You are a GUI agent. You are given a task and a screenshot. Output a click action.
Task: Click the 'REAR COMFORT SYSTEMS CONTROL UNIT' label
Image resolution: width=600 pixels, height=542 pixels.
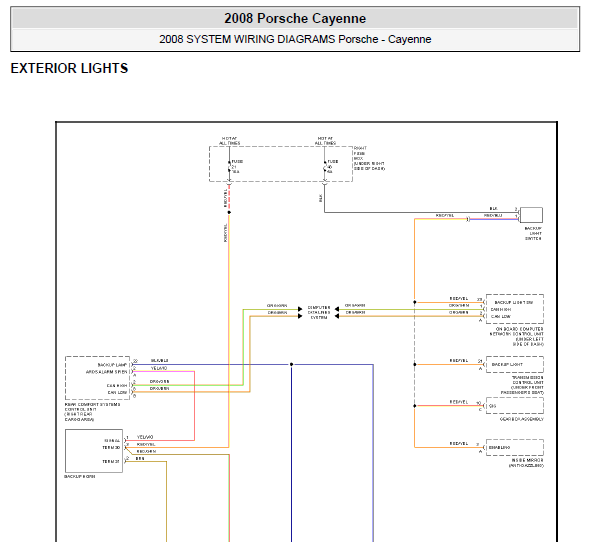92,412
